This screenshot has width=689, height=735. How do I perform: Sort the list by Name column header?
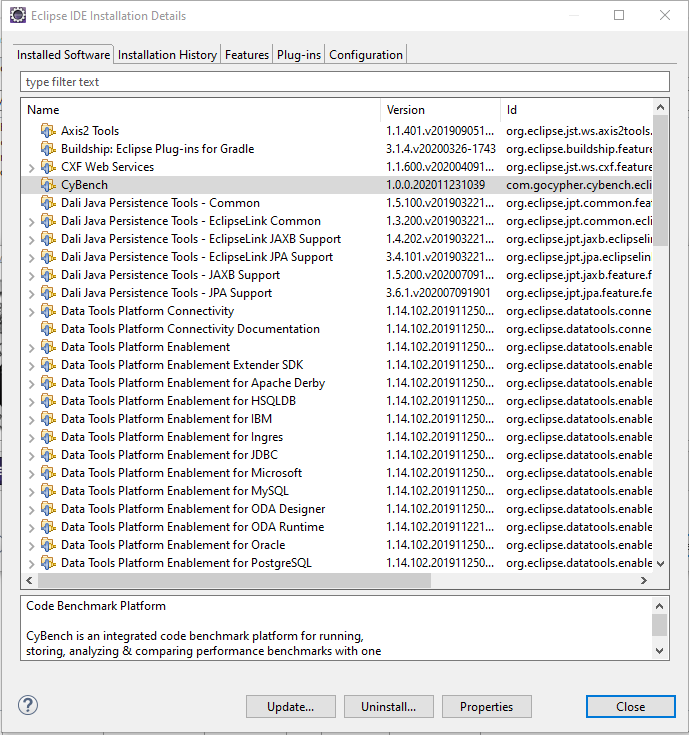tap(201, 110)
